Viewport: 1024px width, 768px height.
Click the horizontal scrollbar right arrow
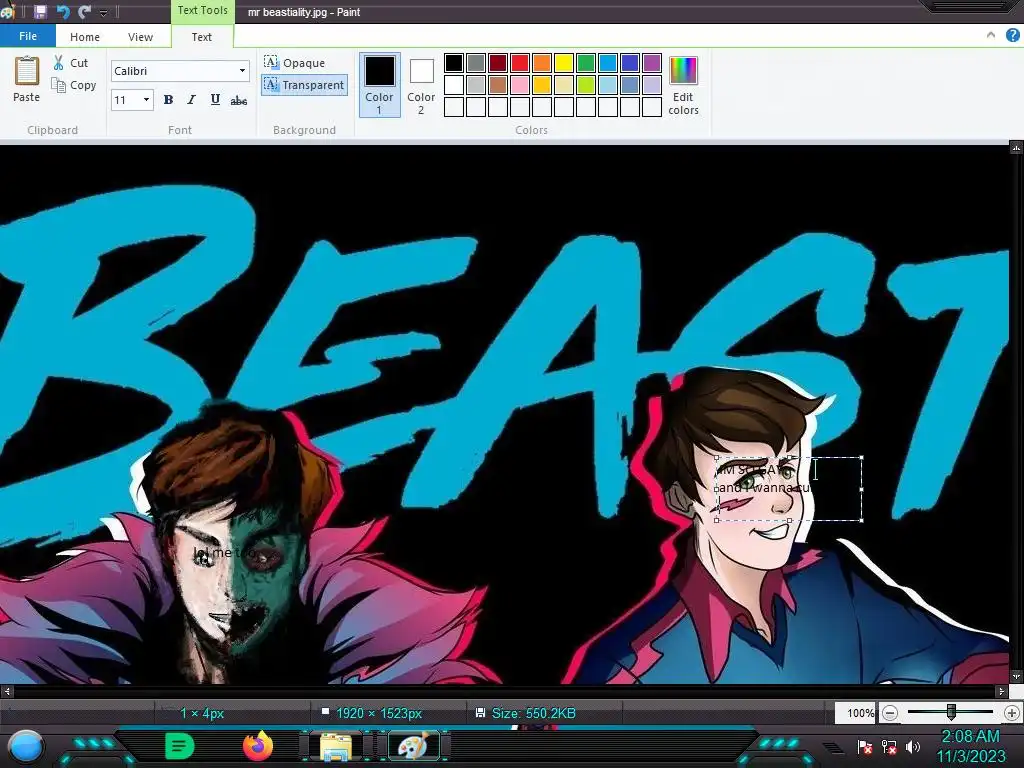tap(1002, 691)
